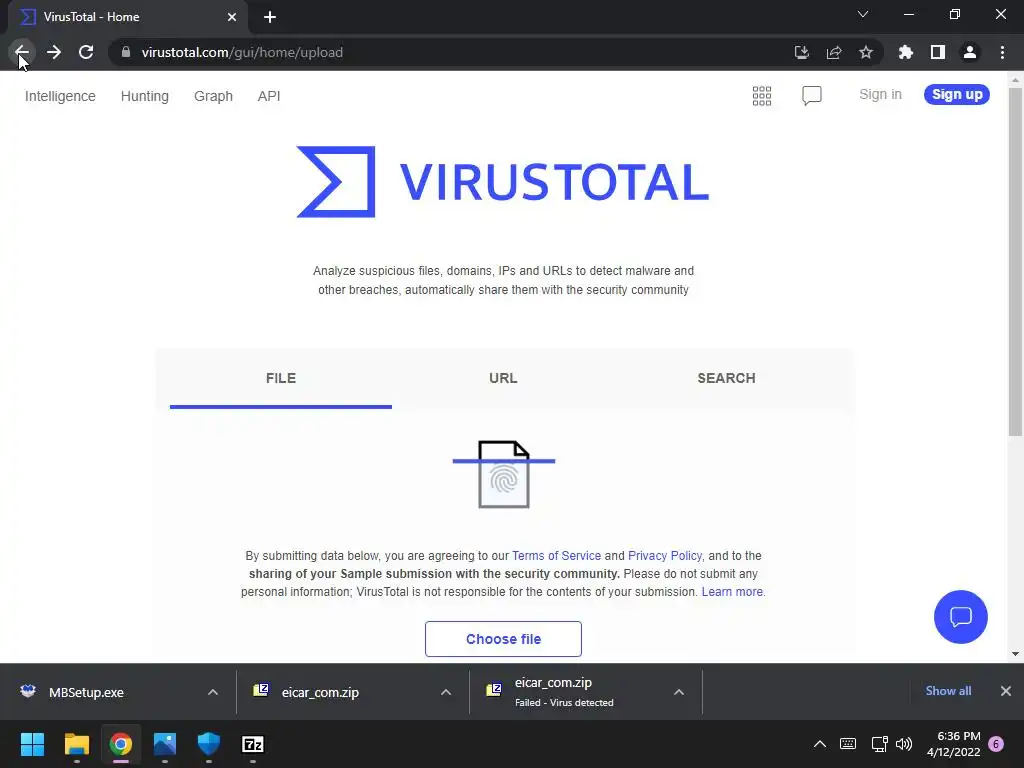Click the Choose file button
Screen dimensions: 1024x768
(503, 639)
